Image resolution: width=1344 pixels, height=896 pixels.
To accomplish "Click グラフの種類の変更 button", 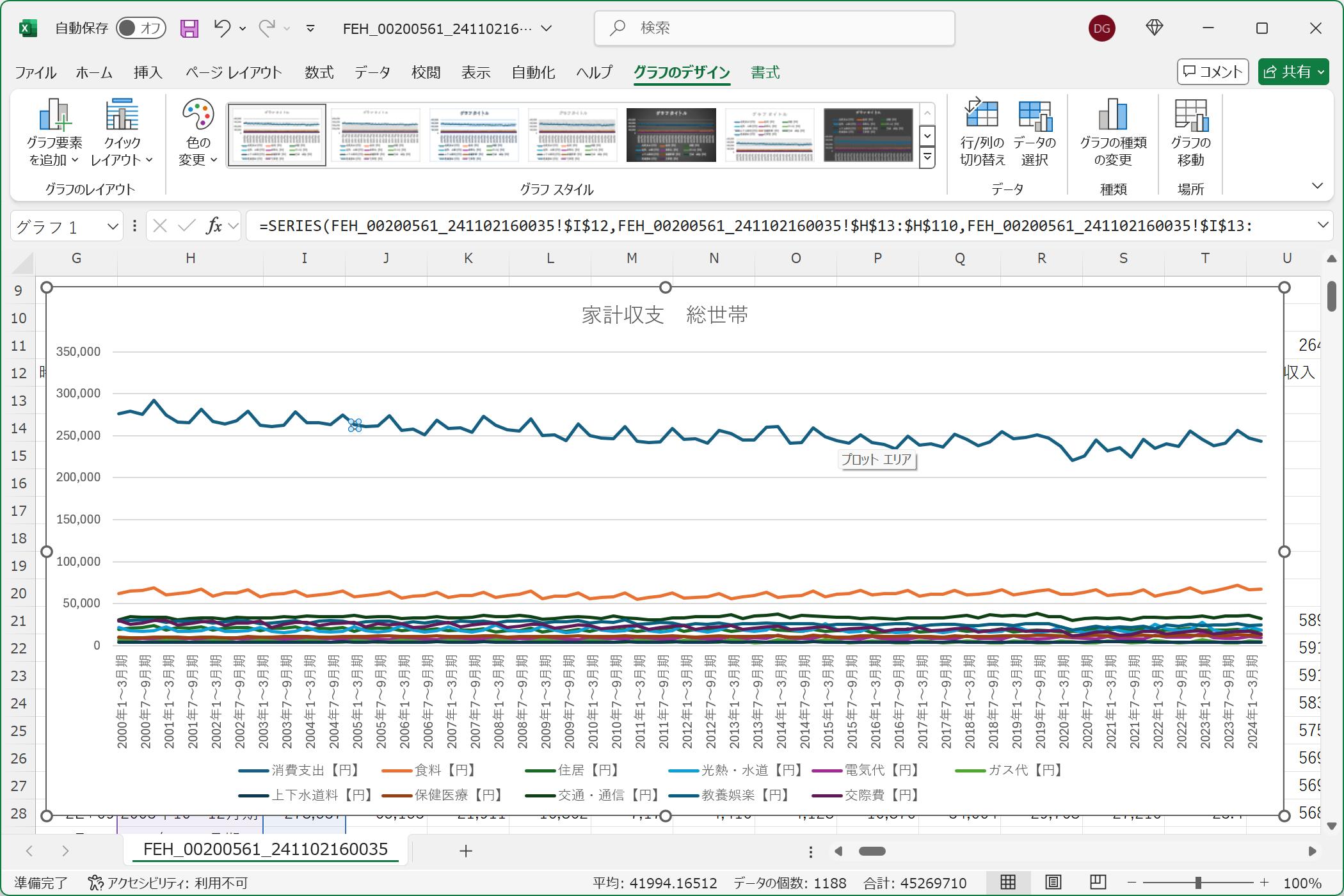I will [x=1113, y=132].
